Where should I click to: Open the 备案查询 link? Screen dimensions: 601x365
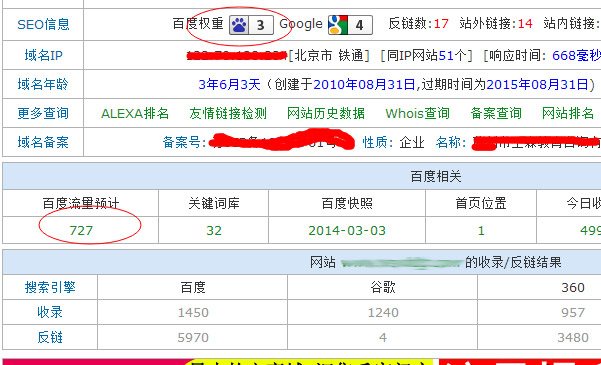496,113
